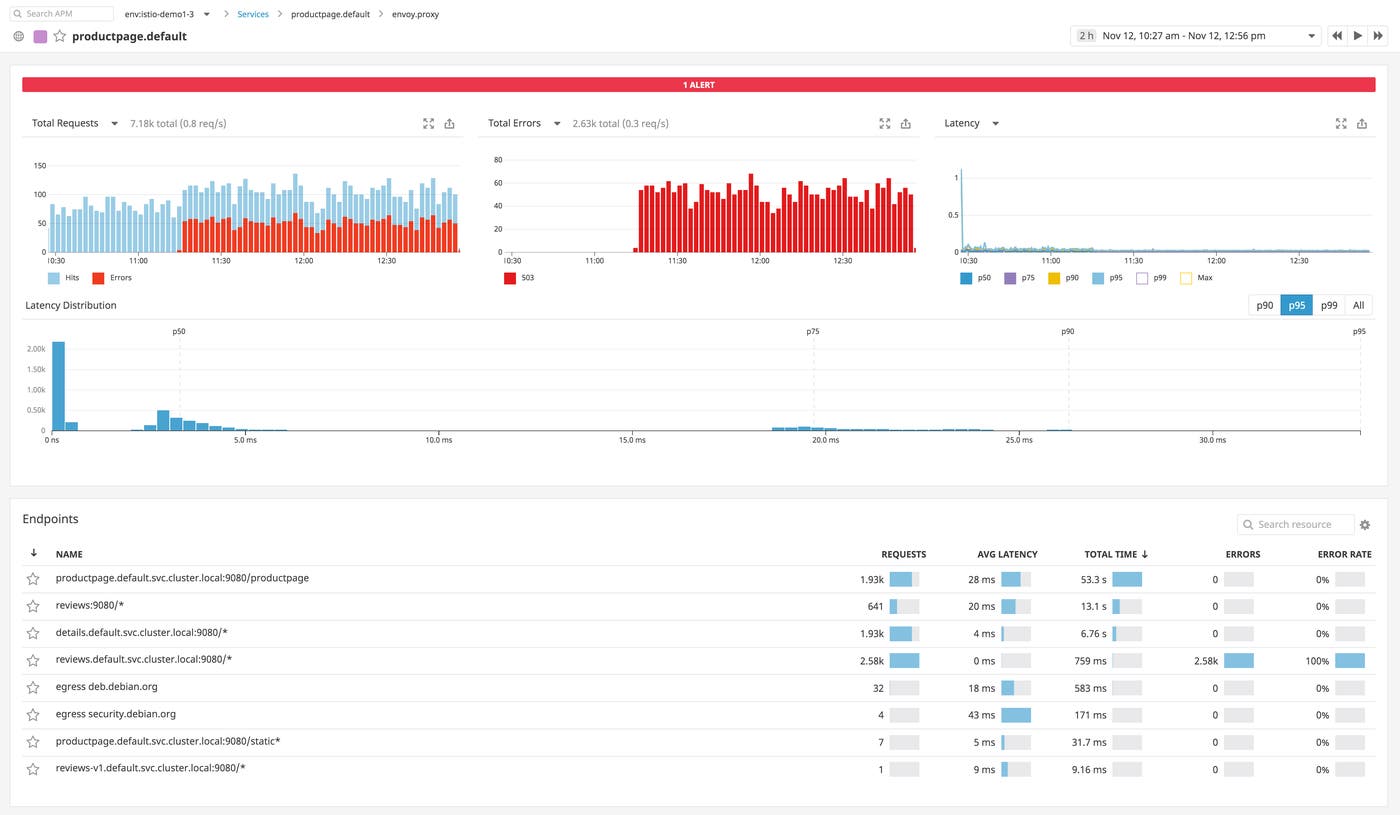
Task: Star the productpage.default service
Action: (x=59, y=36)
